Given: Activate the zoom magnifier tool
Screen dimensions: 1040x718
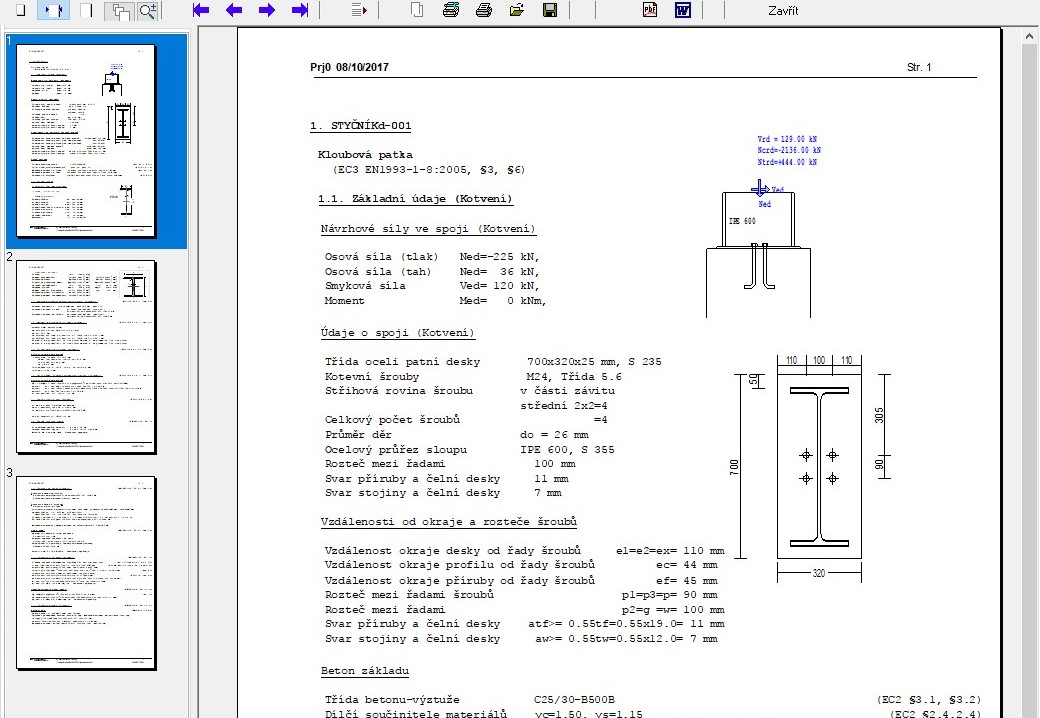Looking at the screenshot, I should coord(147,11).
